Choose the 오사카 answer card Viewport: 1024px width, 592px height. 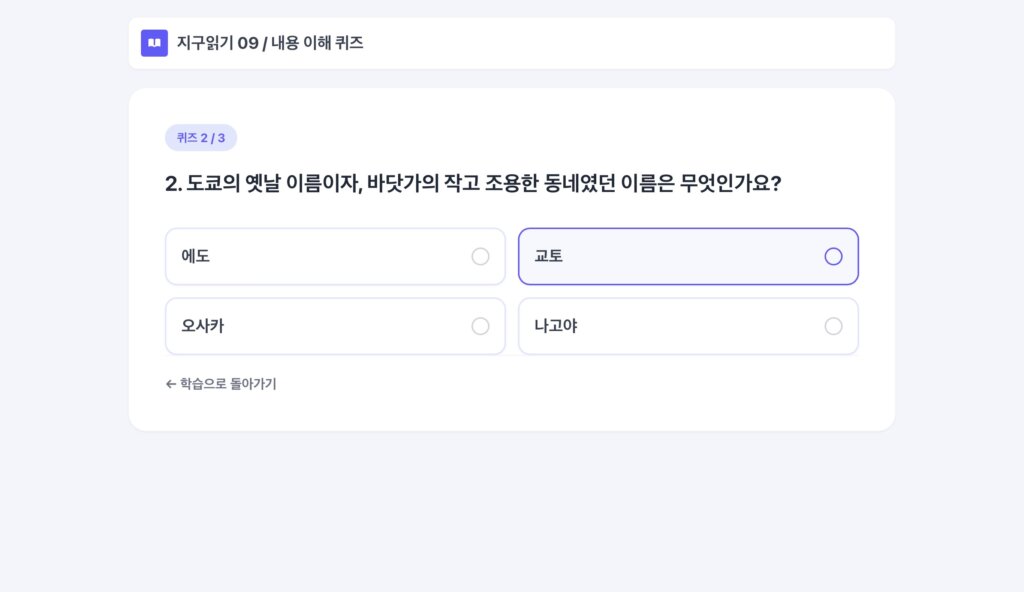tap(335, 326)
